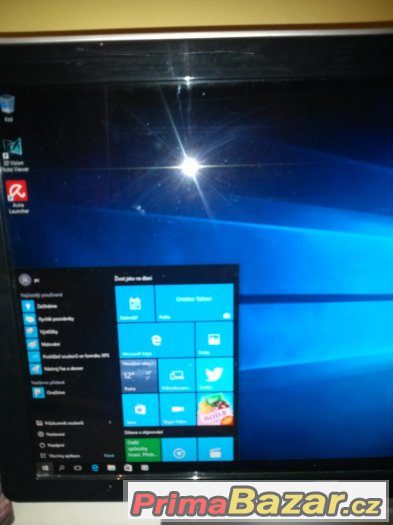This screenshot has width=393, height=525.
Task: Expand the File Explorer submenu arrow
Action: [110, 423]
